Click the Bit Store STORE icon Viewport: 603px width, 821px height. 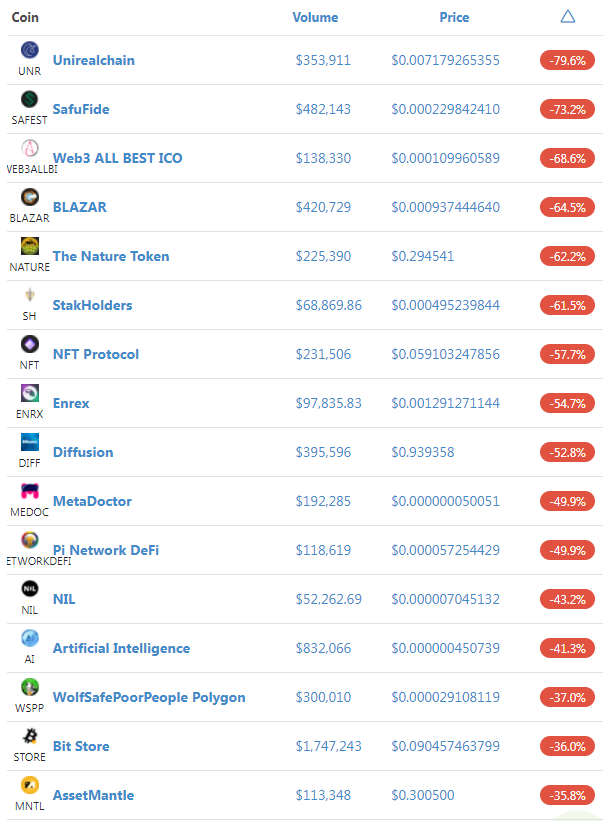point(30,736)
